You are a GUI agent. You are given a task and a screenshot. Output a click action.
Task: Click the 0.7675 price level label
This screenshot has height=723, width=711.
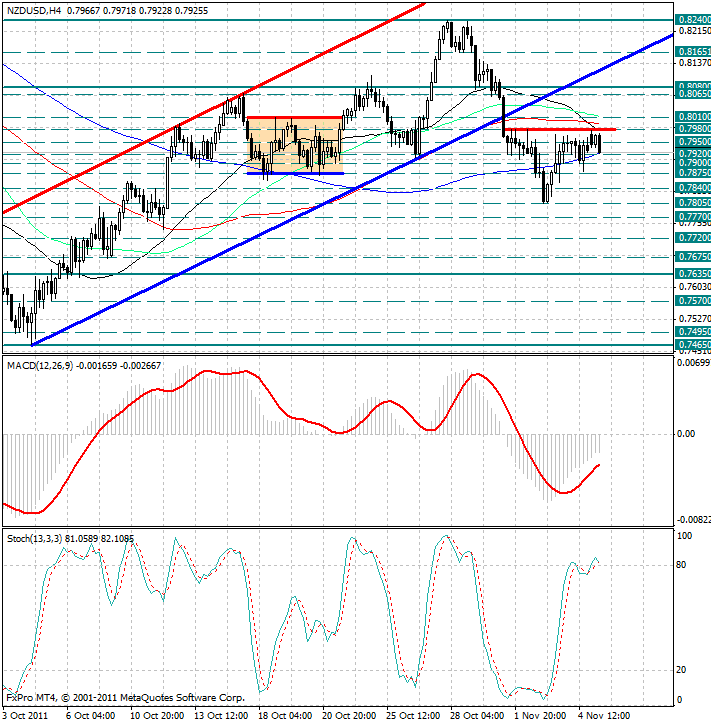pos(693,256)
